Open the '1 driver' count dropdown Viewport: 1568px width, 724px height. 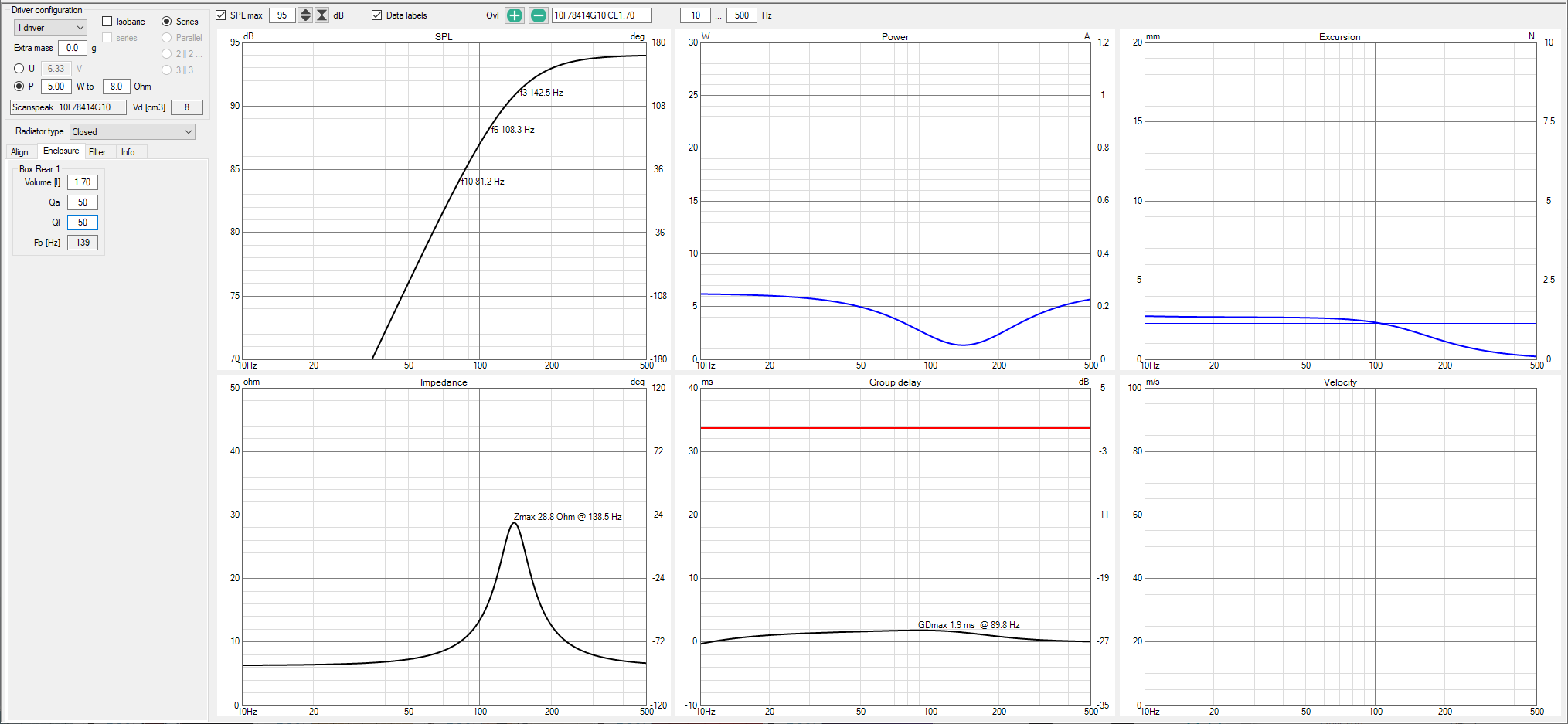[x=50, y=28]
